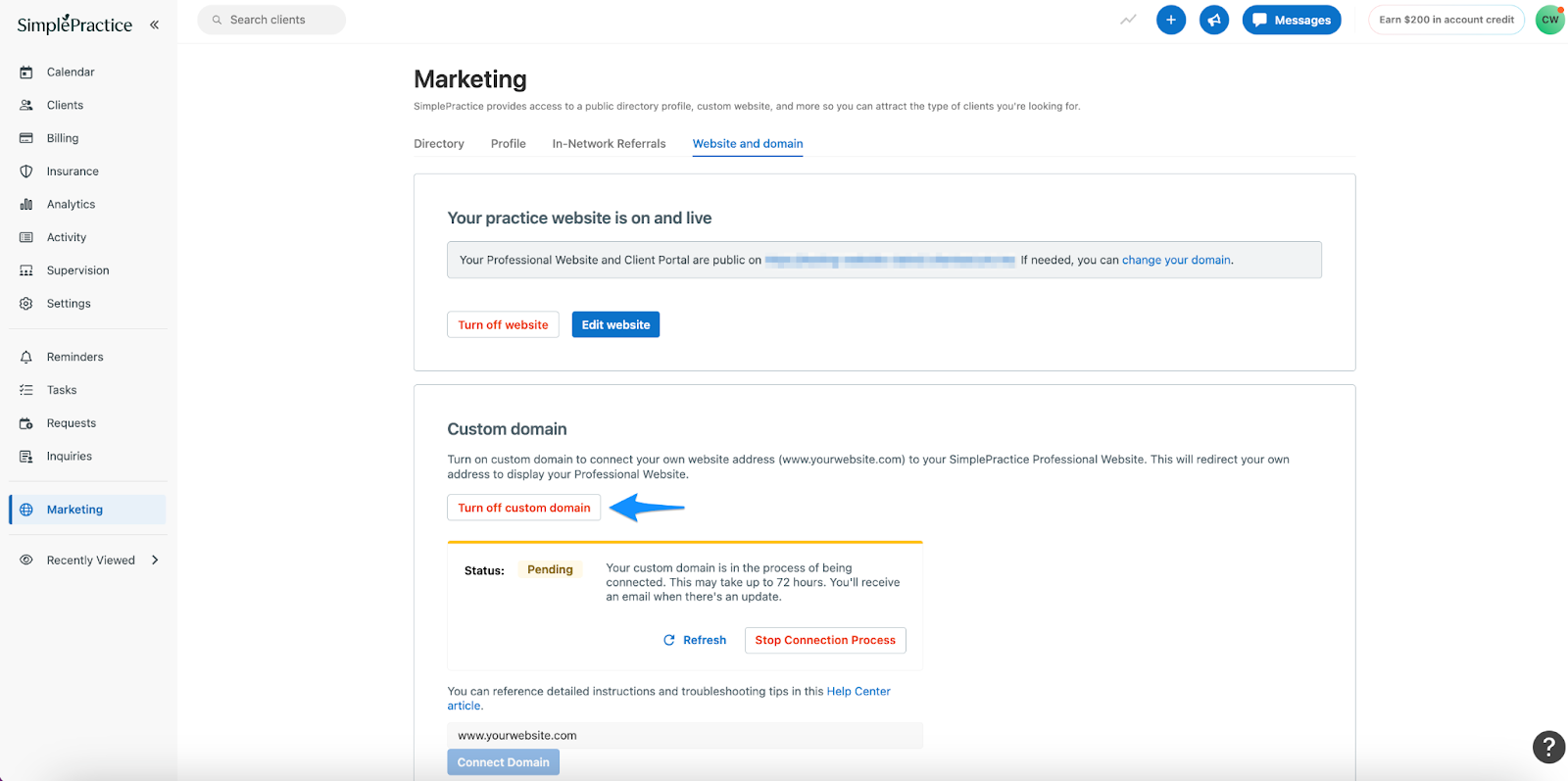The height and width of the screenshot is (781, 1568).
Task: Open Marketing from the sidebar menu
Action: tap(88, 510)
